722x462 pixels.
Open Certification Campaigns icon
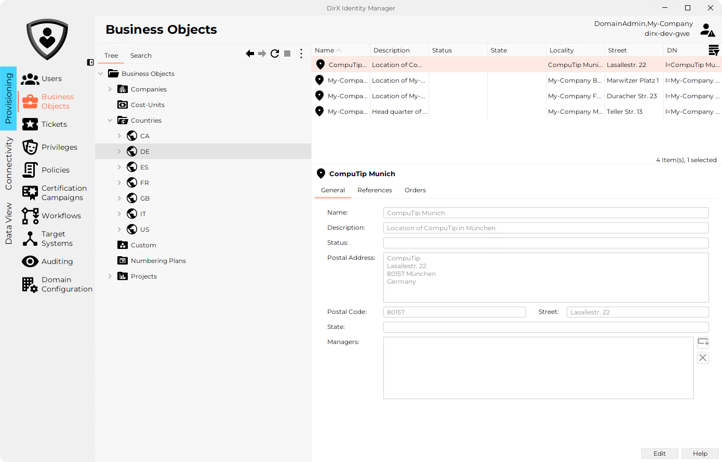pos(30,193)
